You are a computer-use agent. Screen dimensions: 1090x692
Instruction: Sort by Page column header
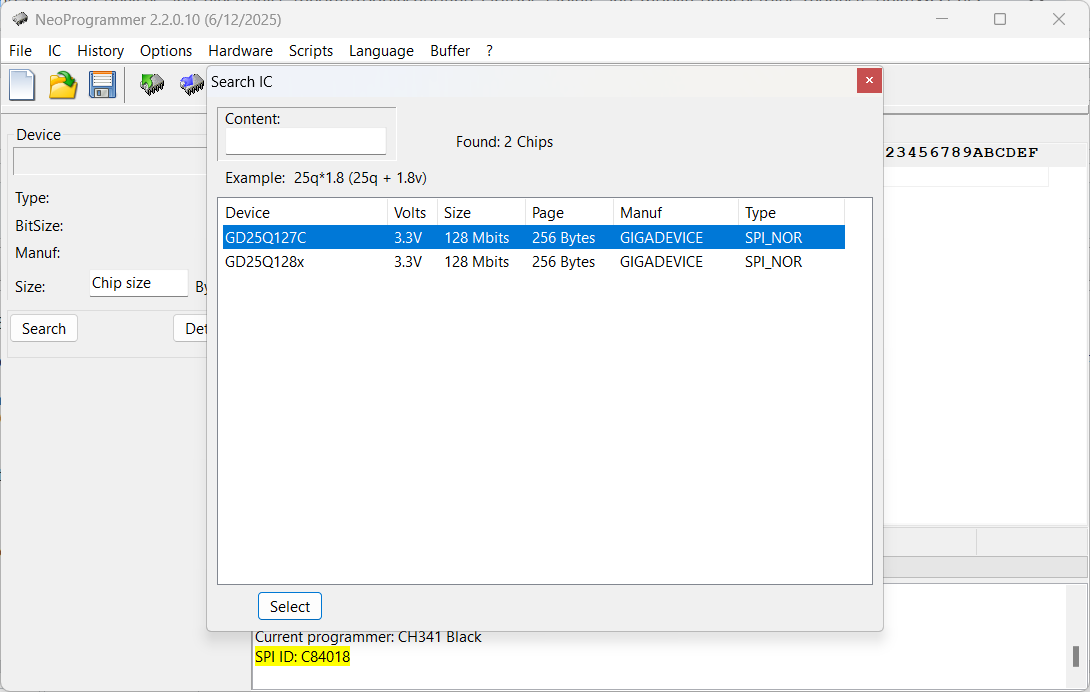tap(569, 212)
